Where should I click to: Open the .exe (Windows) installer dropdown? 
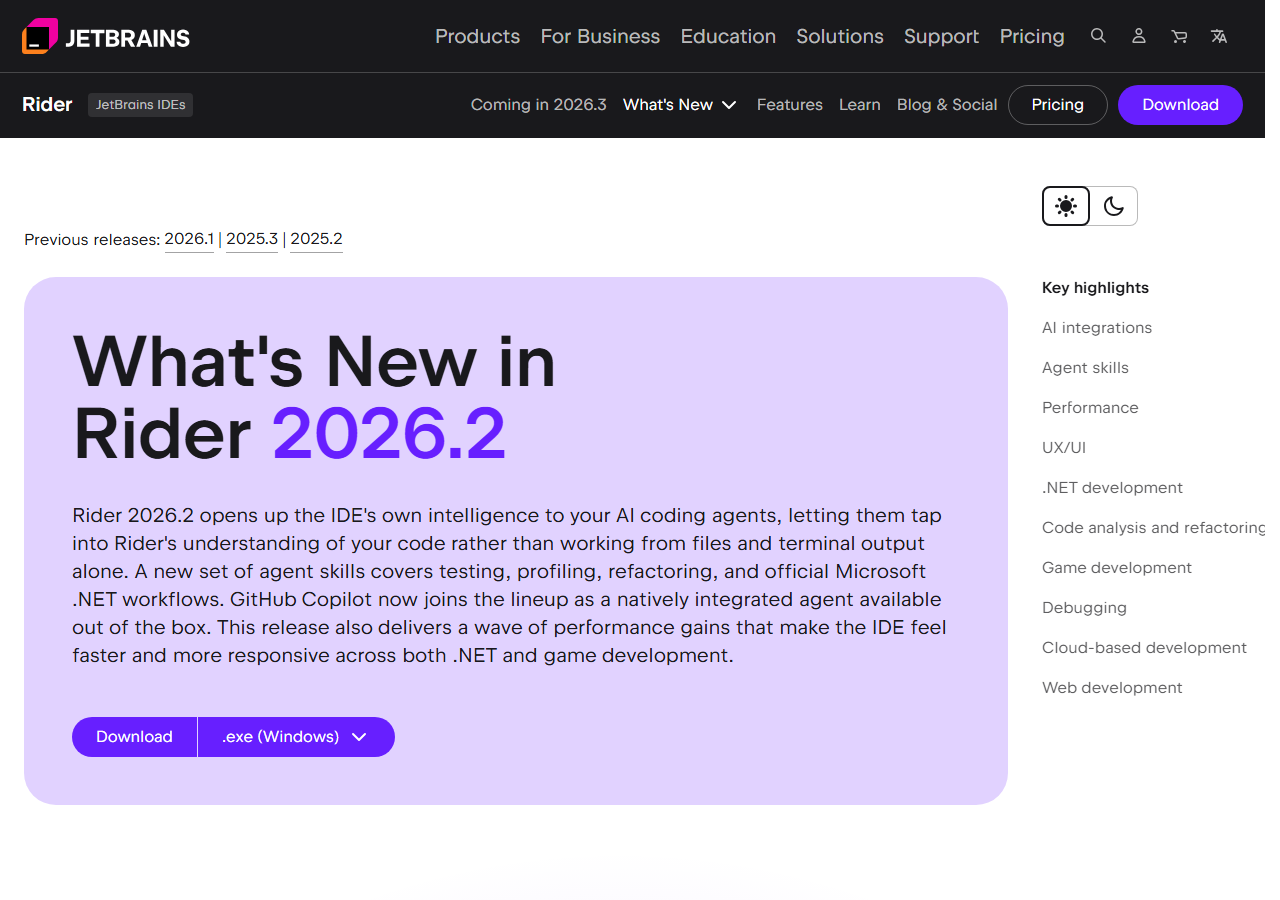(296, 737)
